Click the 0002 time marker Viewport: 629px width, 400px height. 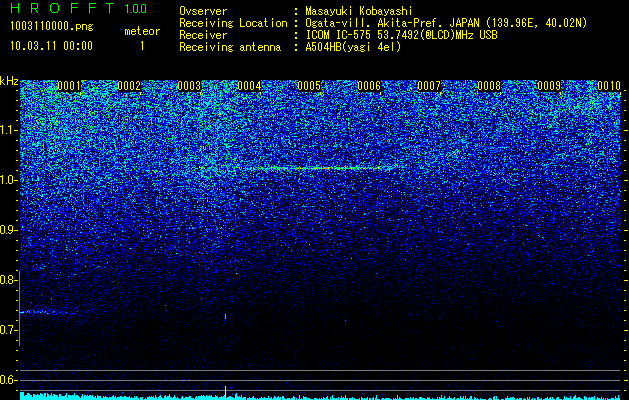(129, 86)
